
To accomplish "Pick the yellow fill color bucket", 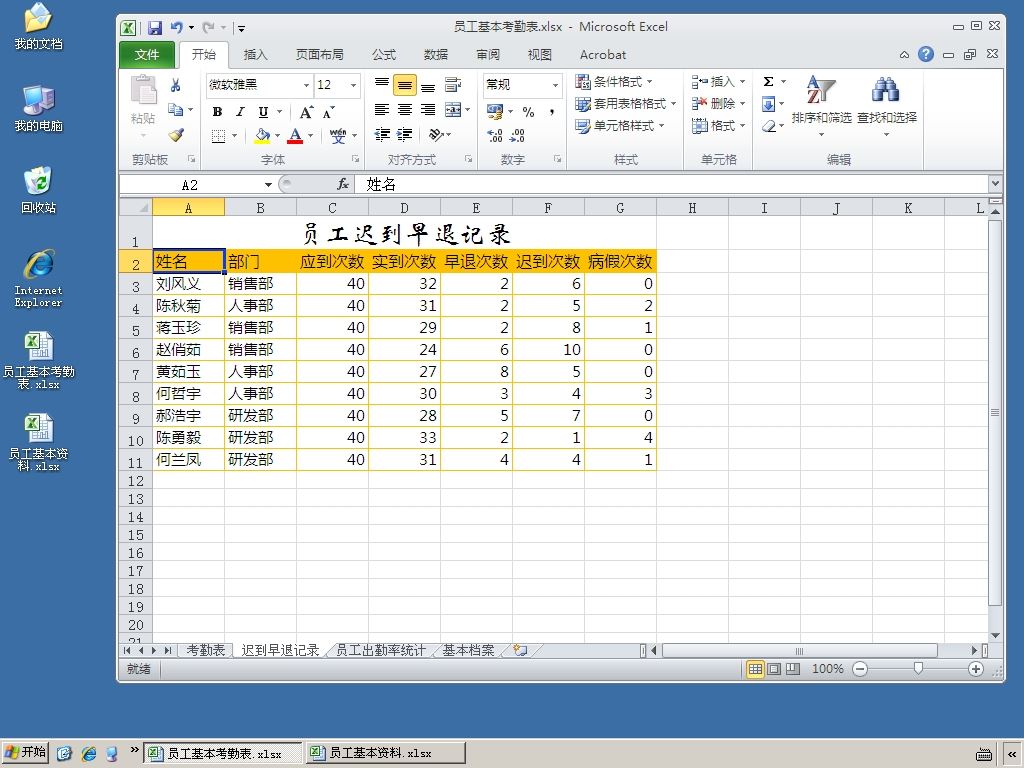I will 263,136.
